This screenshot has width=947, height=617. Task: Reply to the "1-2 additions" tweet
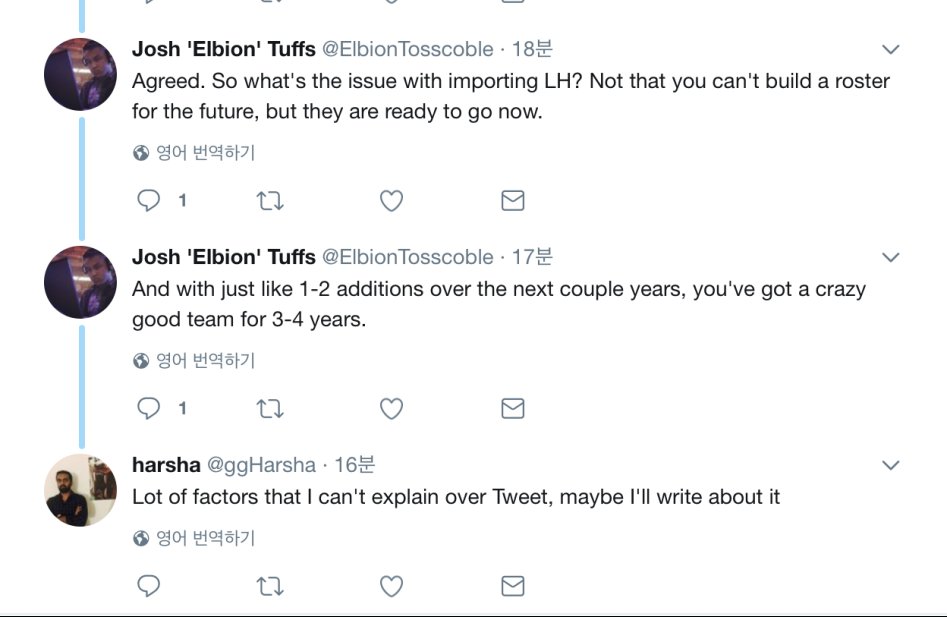point(149,408)
